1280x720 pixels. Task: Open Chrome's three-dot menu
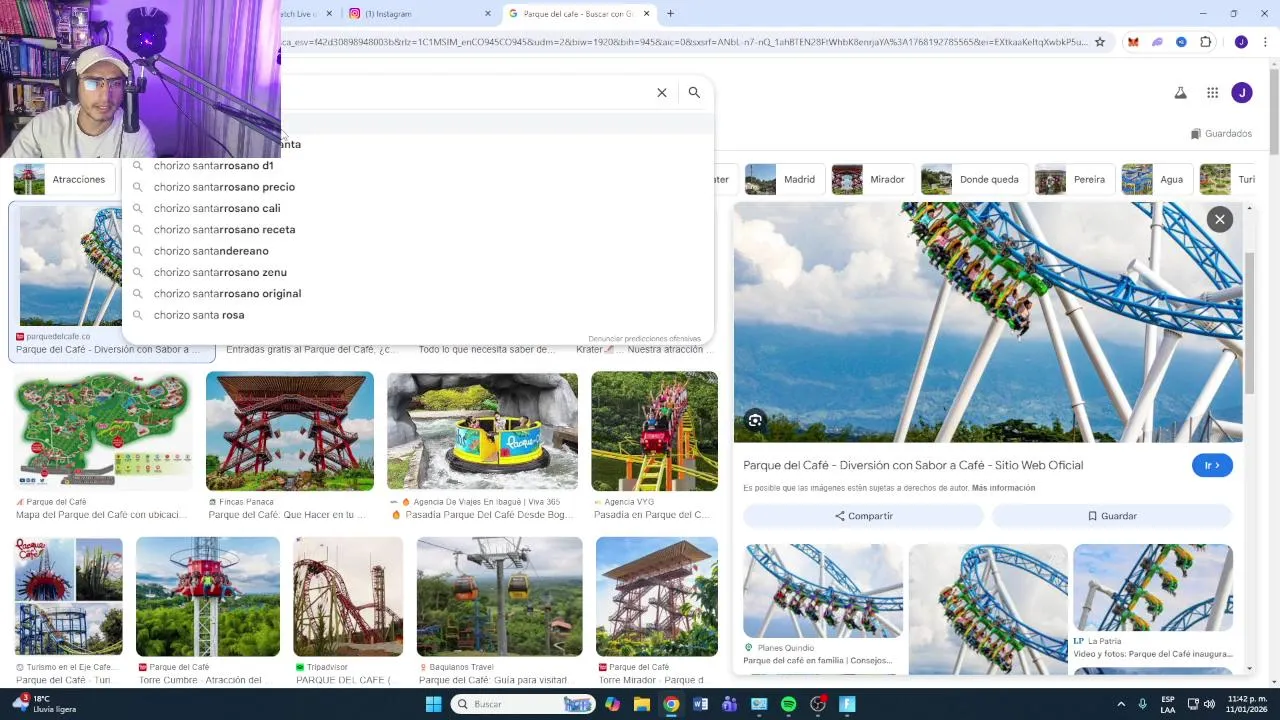[1265, 42]
